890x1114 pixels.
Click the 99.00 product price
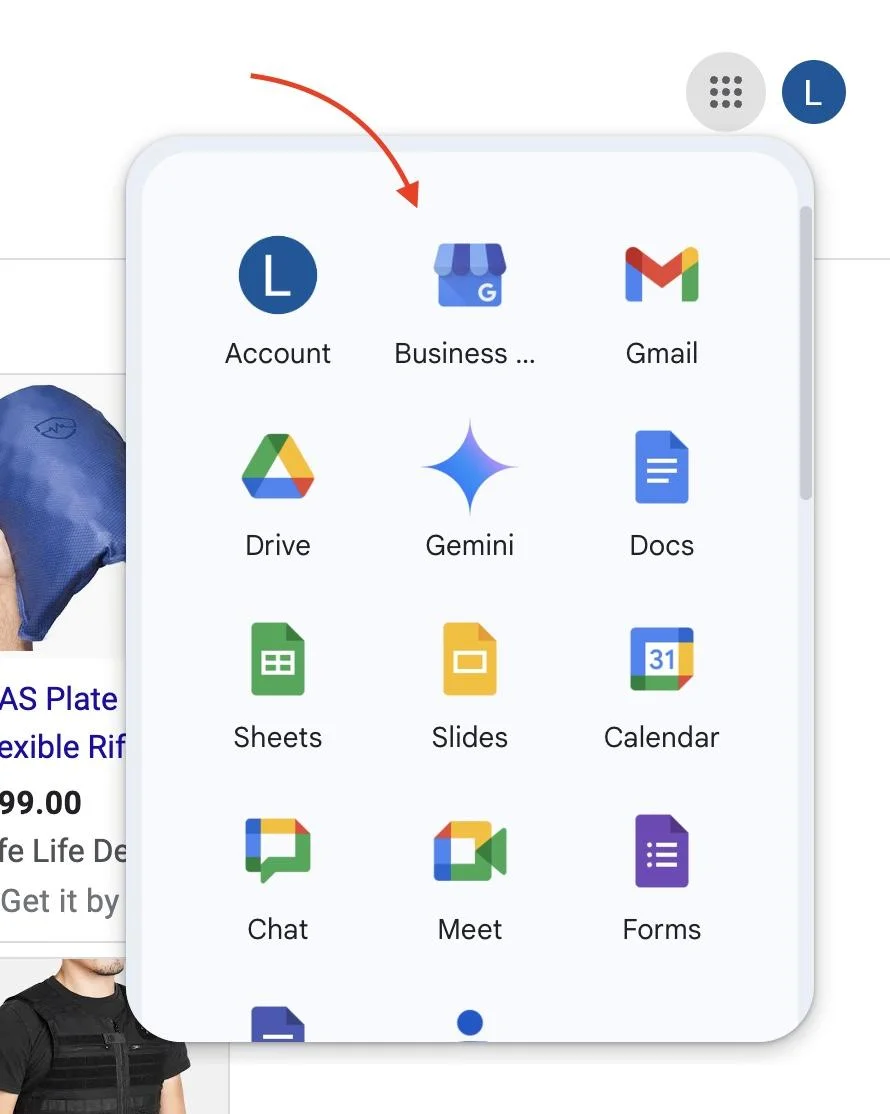40,803
